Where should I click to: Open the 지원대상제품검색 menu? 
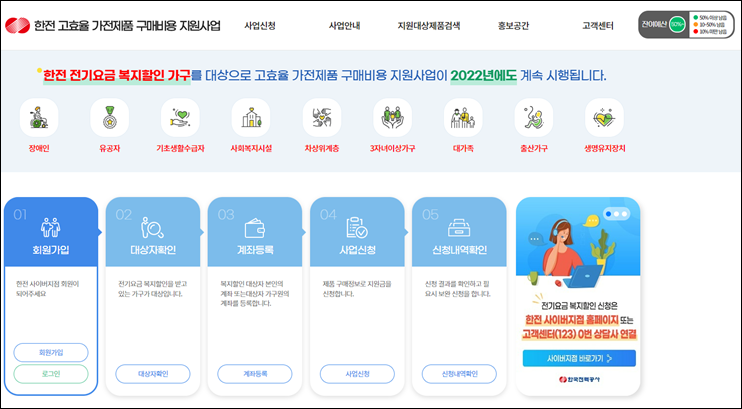429,26
